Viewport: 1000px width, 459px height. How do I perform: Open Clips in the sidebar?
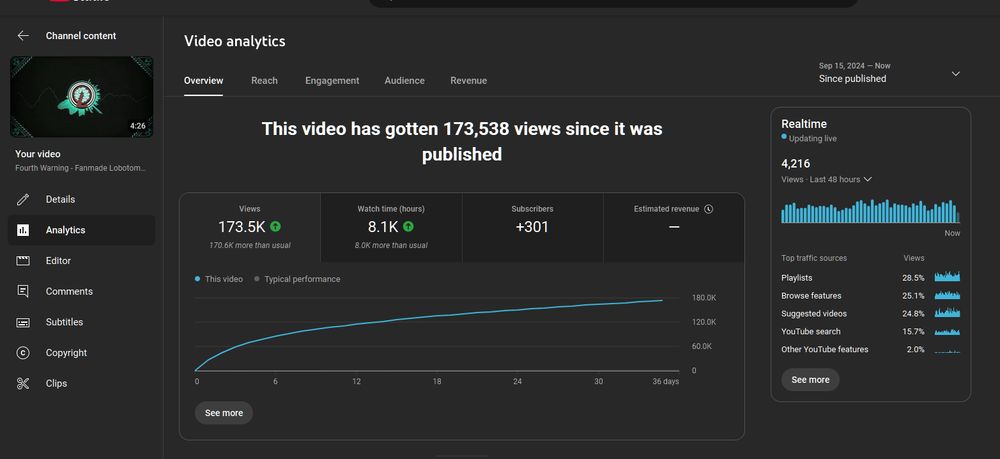coord(82,383)
